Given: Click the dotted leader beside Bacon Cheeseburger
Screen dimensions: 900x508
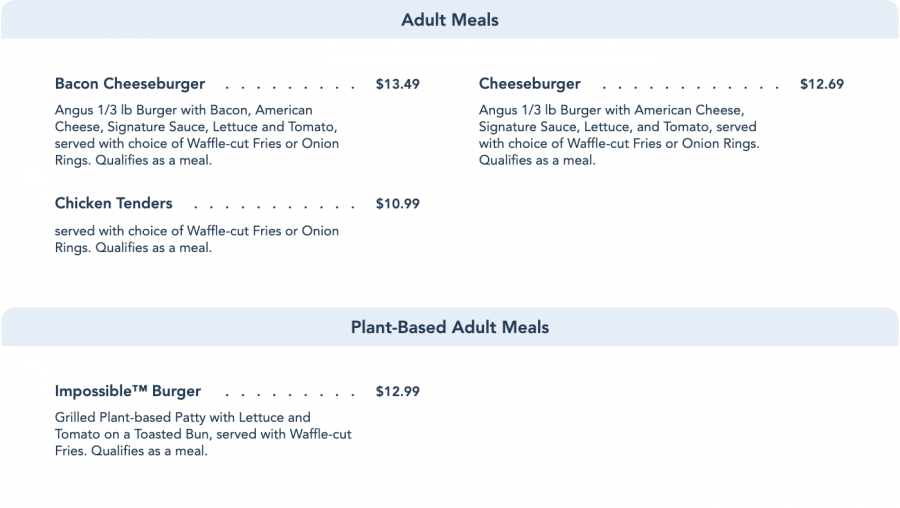Looking at the screenshot, I should (290, 86).
